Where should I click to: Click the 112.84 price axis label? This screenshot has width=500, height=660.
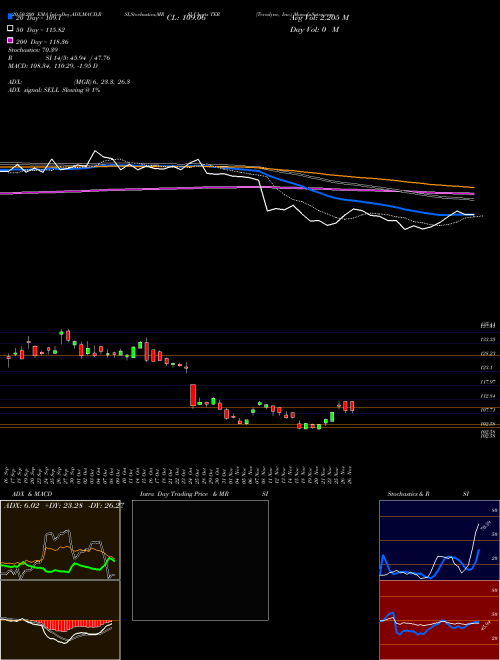[488, 396]
